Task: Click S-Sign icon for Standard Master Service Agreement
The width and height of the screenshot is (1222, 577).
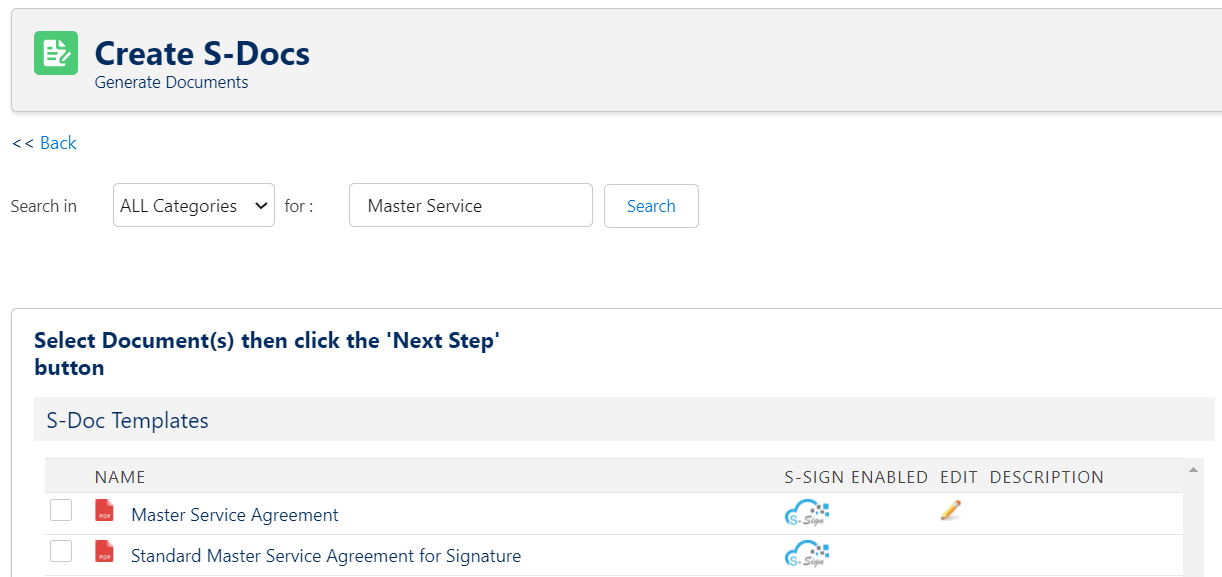Action: (807, 553)
